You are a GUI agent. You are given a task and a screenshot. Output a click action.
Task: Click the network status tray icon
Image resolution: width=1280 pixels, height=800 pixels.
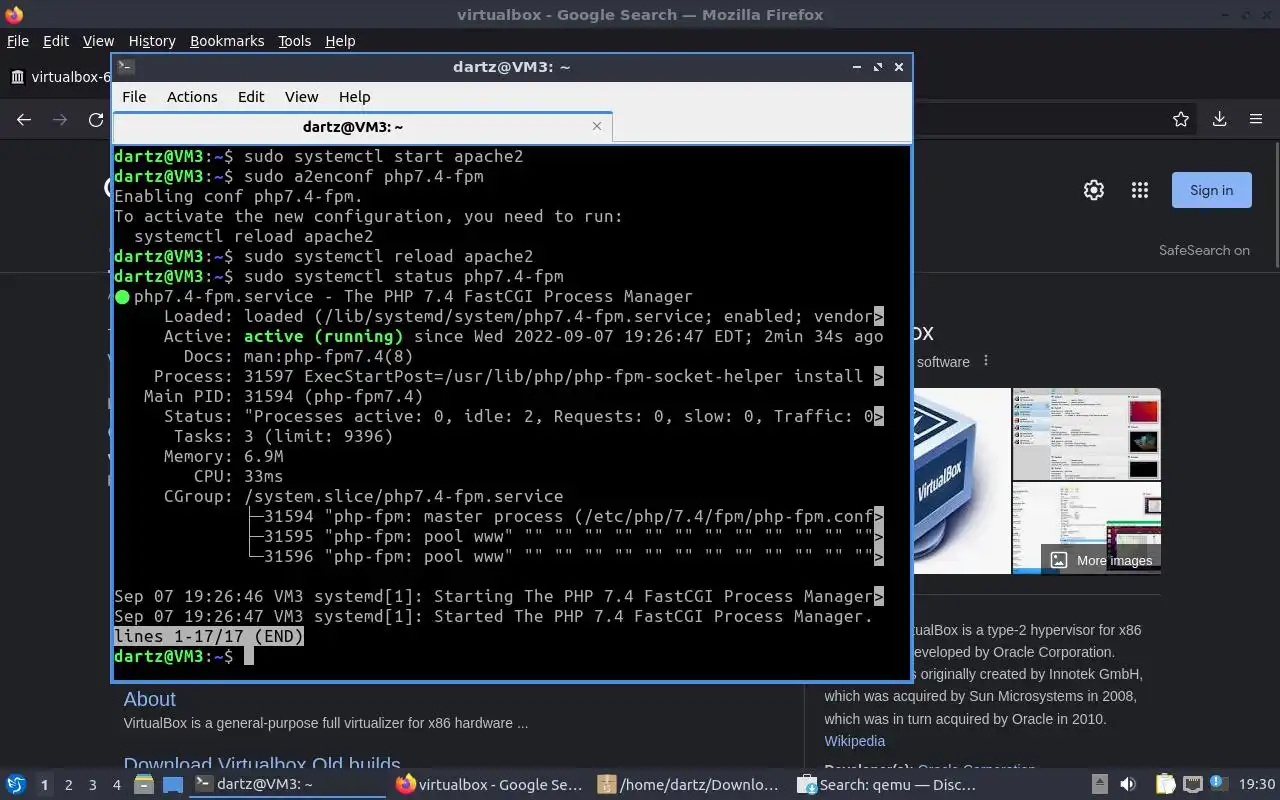[x=1192, y=785]
